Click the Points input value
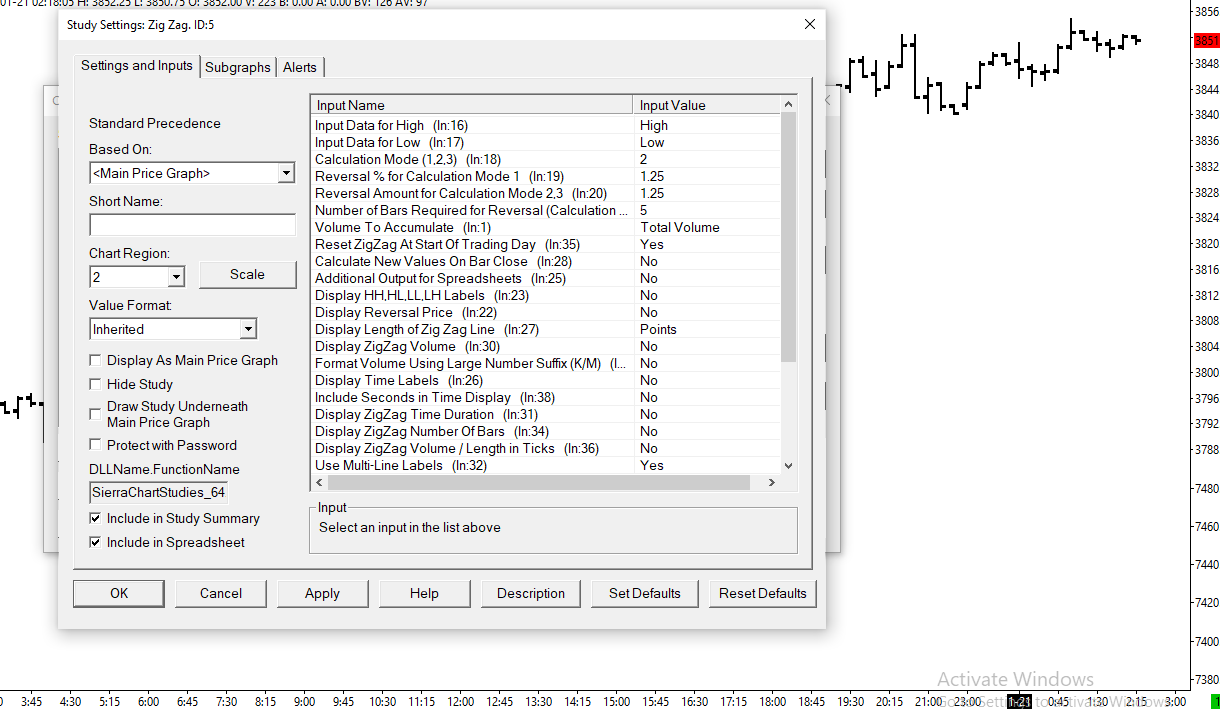The height and width of the screenshot is (709, 1220). click(x=658, y=329)
